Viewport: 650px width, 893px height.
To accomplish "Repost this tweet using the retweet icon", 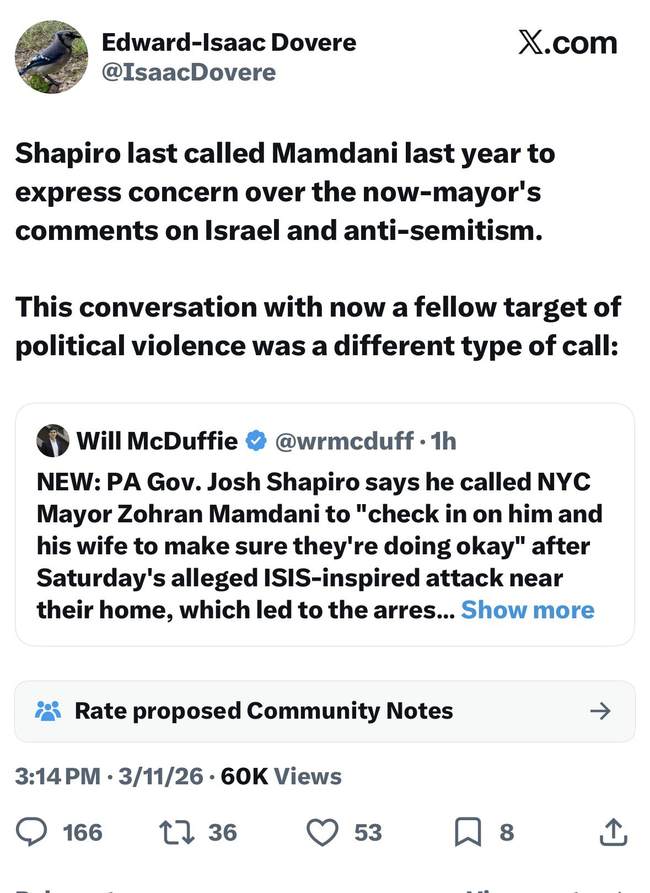I will (x=174, y=831).
